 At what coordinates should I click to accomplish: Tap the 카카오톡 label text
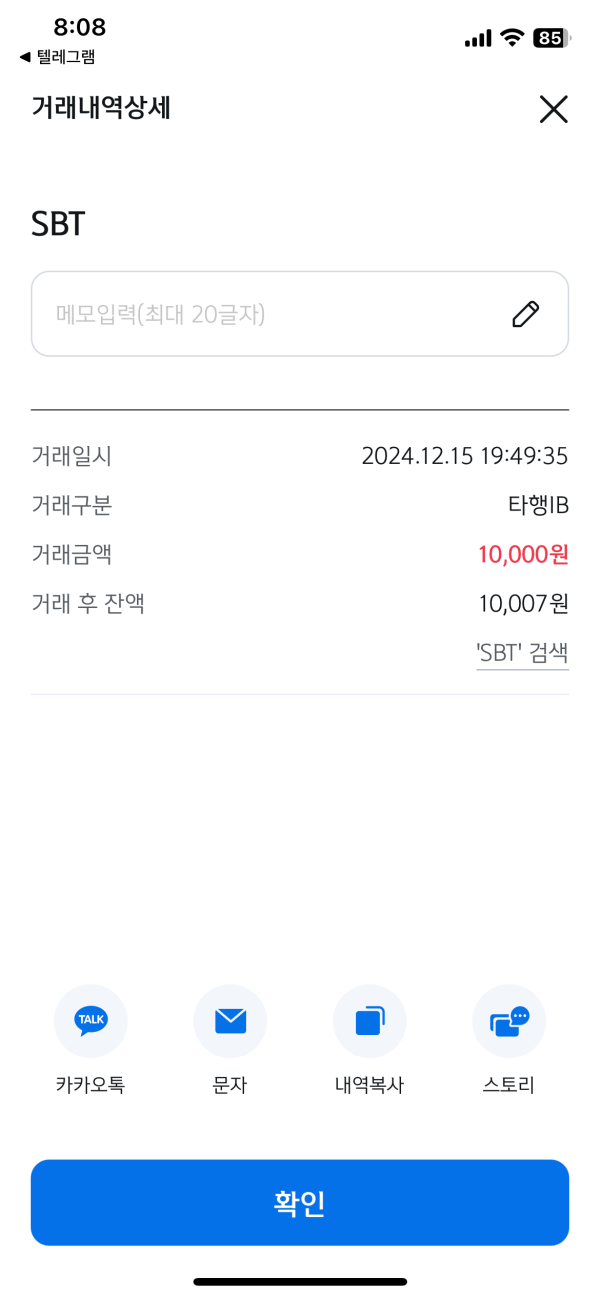tap(91, 1085)
